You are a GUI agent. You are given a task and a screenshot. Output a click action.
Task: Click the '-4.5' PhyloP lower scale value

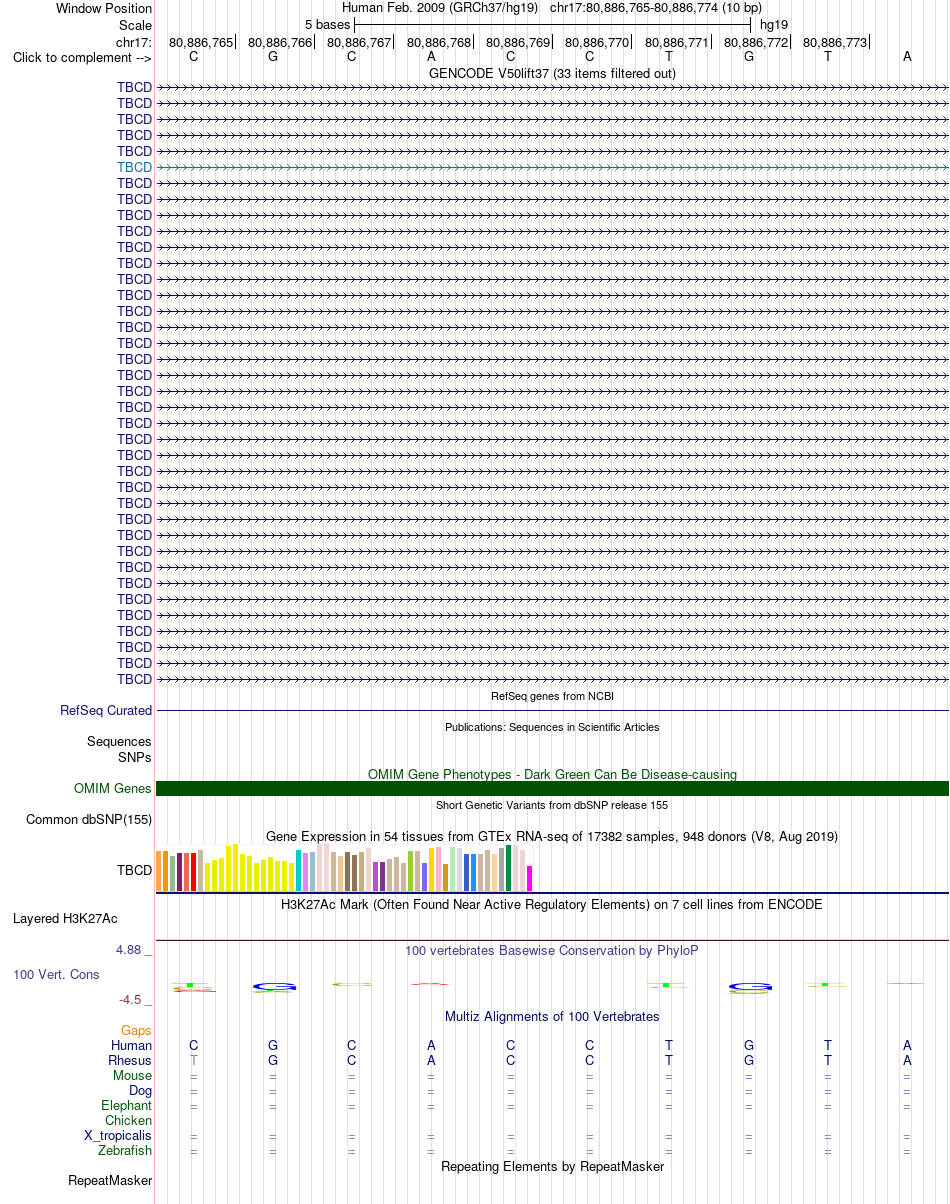130,1000
